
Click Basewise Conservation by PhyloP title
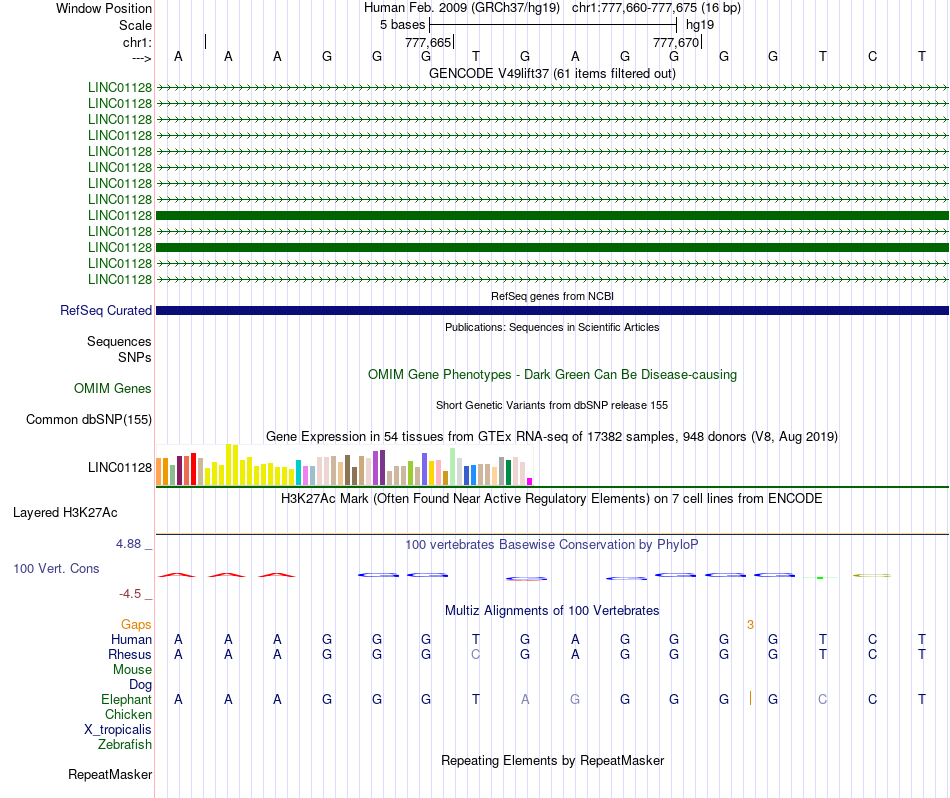pyautogui.click(x=552, y=544)
